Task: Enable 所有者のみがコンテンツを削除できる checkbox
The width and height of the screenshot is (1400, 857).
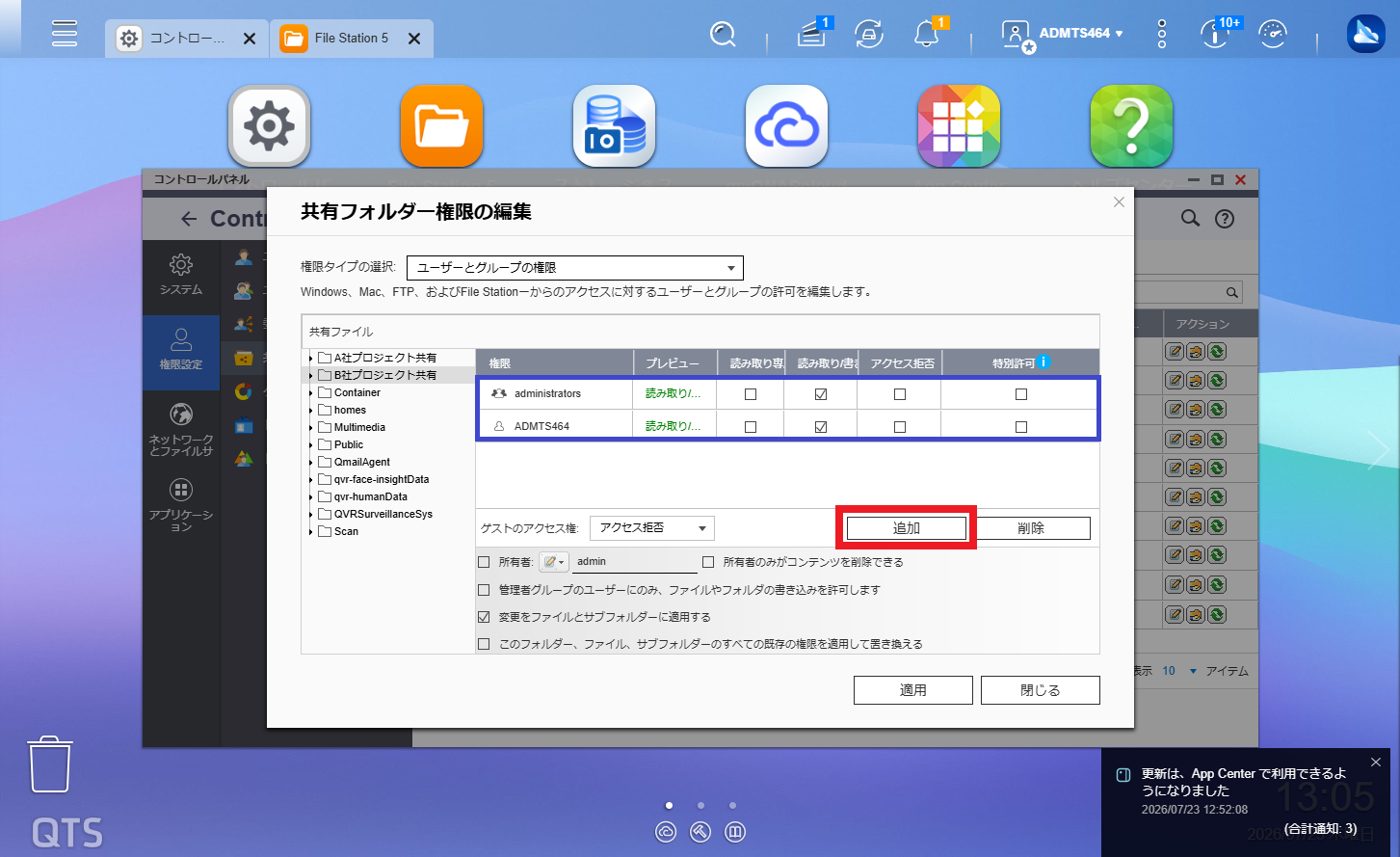Action: tap(708, 562)
